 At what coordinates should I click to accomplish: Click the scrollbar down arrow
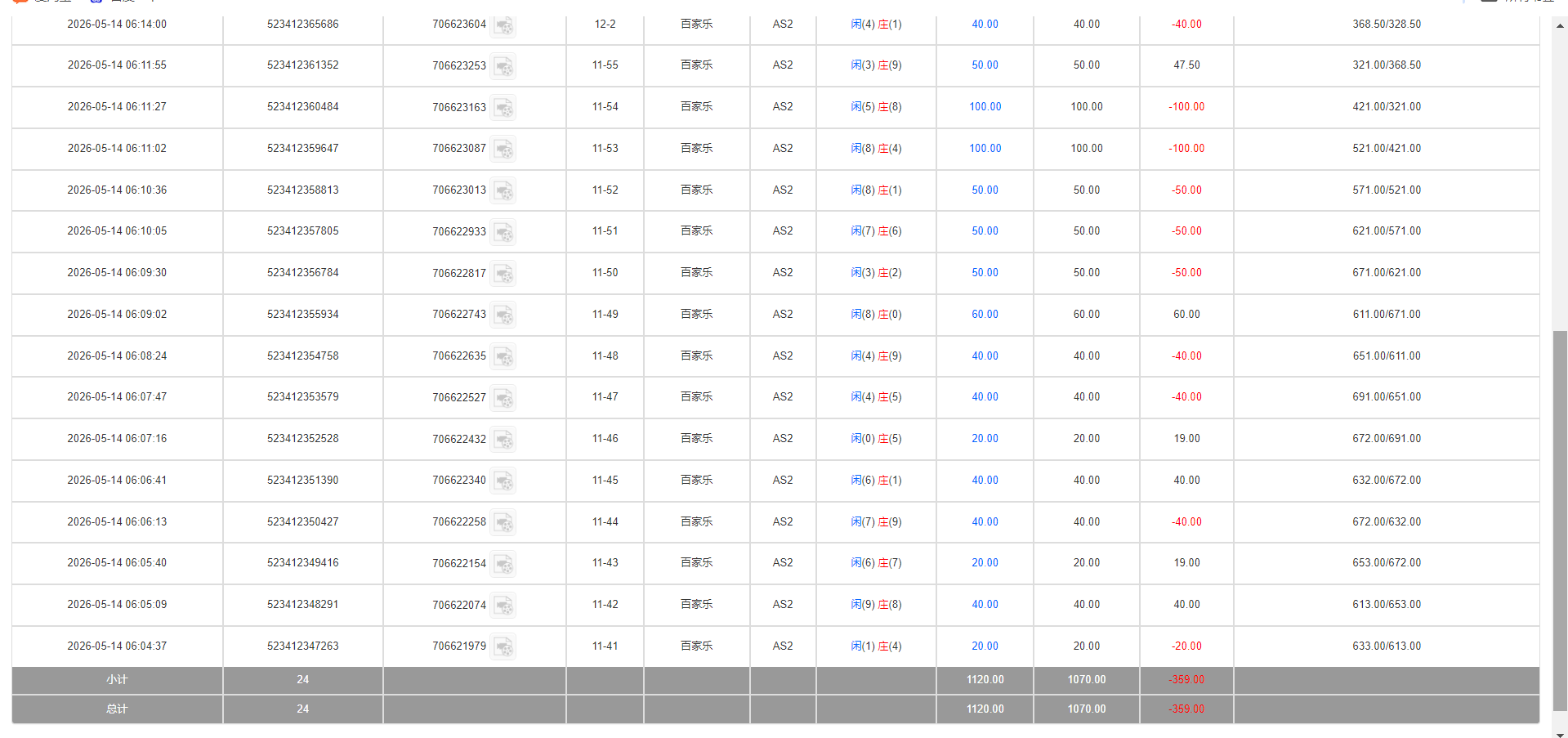(1560, 733)
